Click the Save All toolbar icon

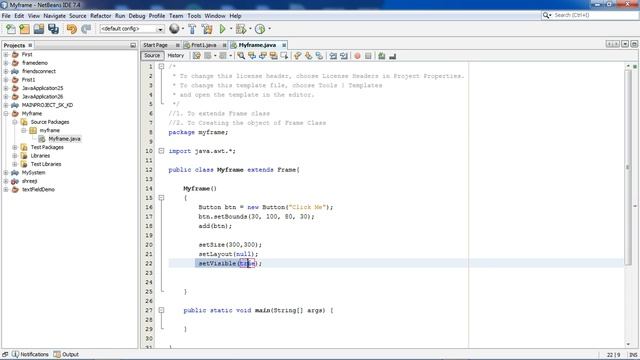click(53, 29)
